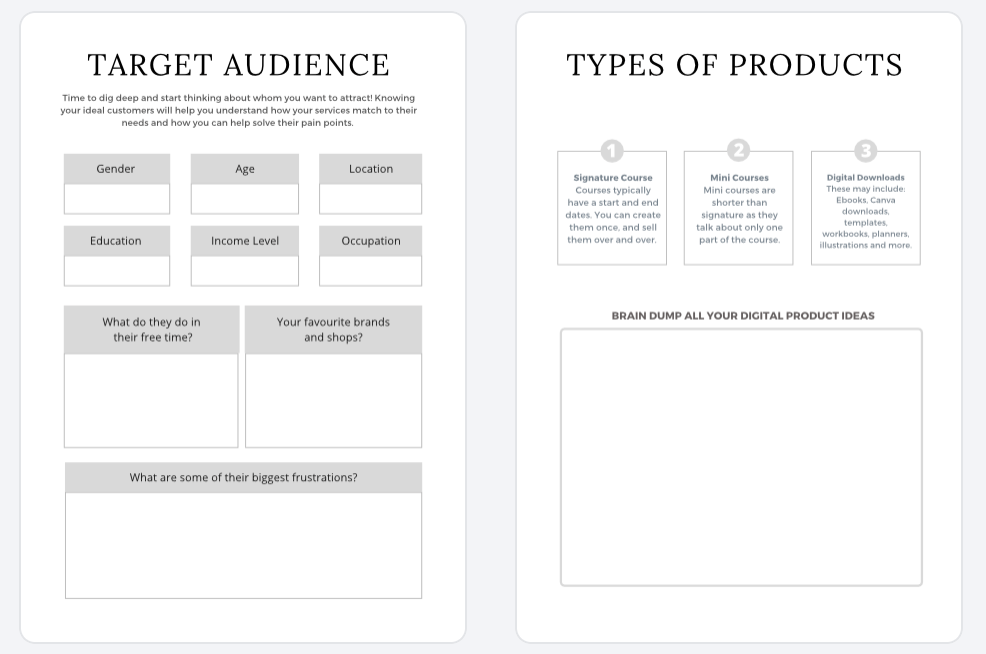Click the Location label
The height and width of the screenshot is (654, 986).
[x=371, y=169]
